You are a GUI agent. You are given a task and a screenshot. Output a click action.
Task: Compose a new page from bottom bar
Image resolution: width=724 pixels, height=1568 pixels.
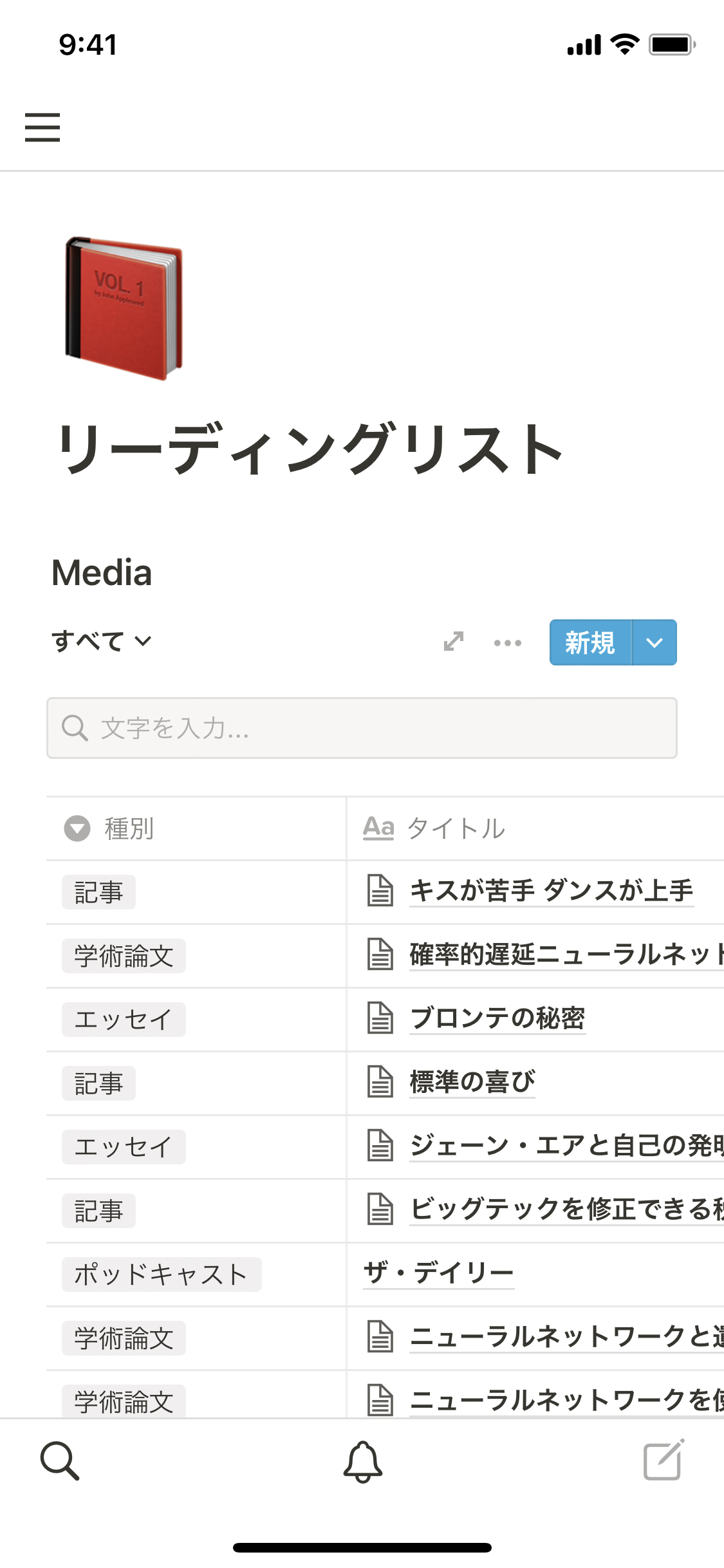point(663,1460)
